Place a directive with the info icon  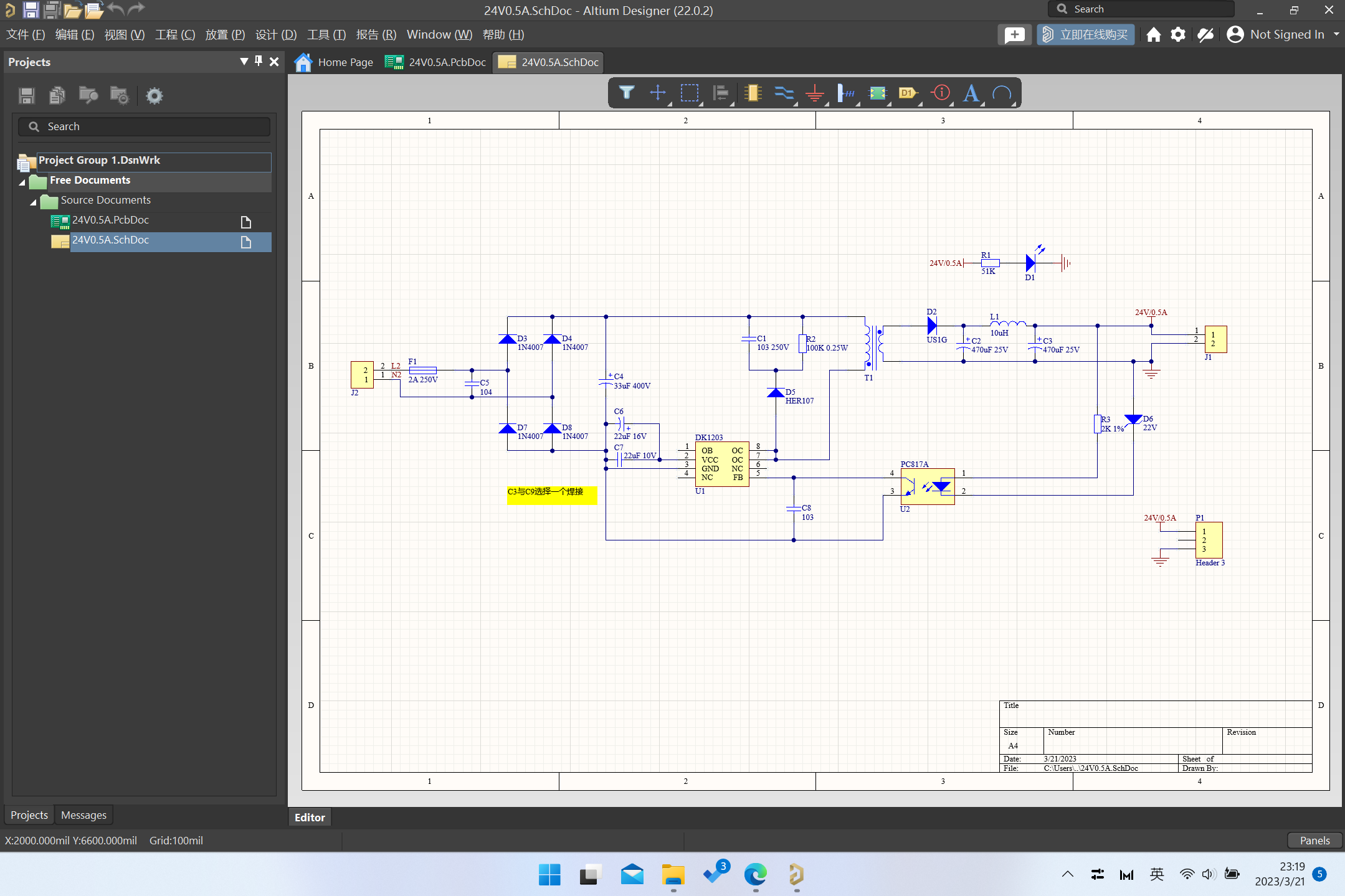941,93
